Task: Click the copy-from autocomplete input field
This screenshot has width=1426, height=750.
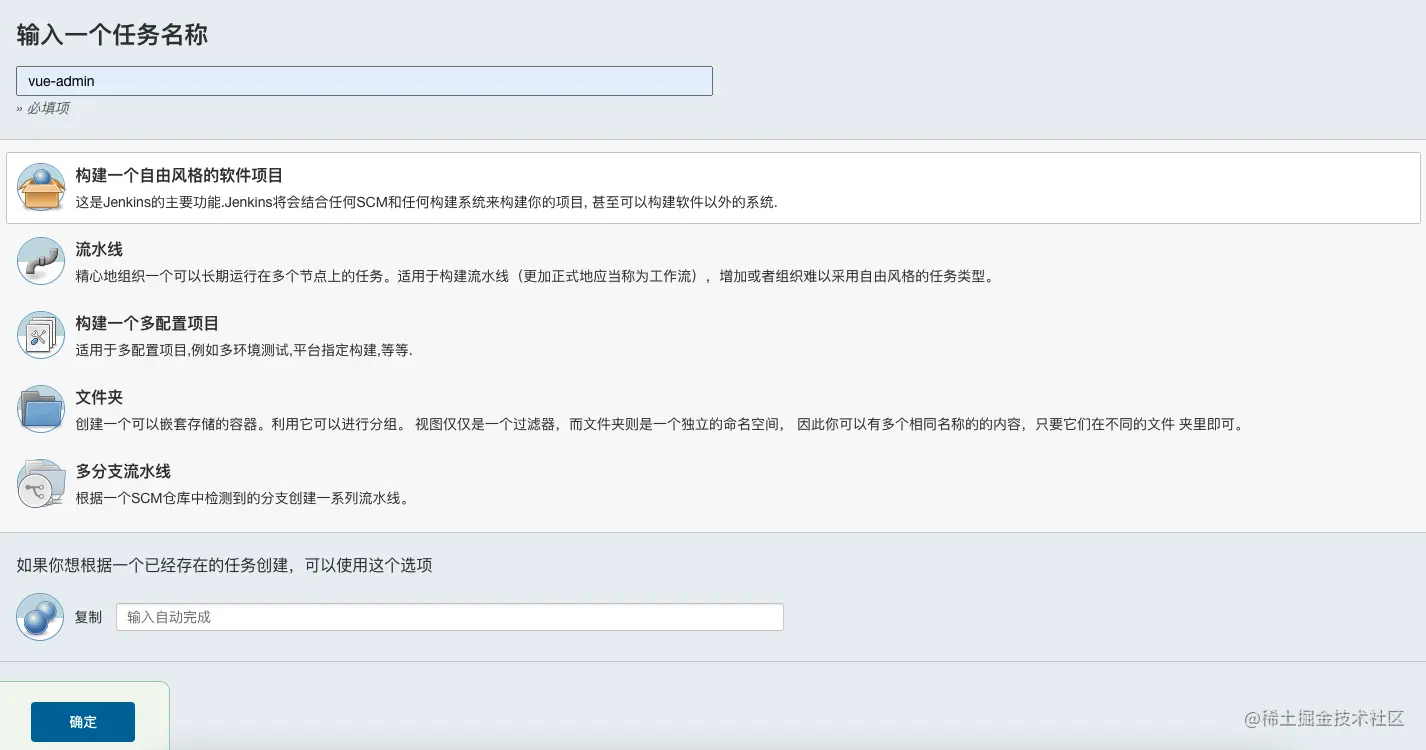Action: pyautogui.click(x=450, y=617)
